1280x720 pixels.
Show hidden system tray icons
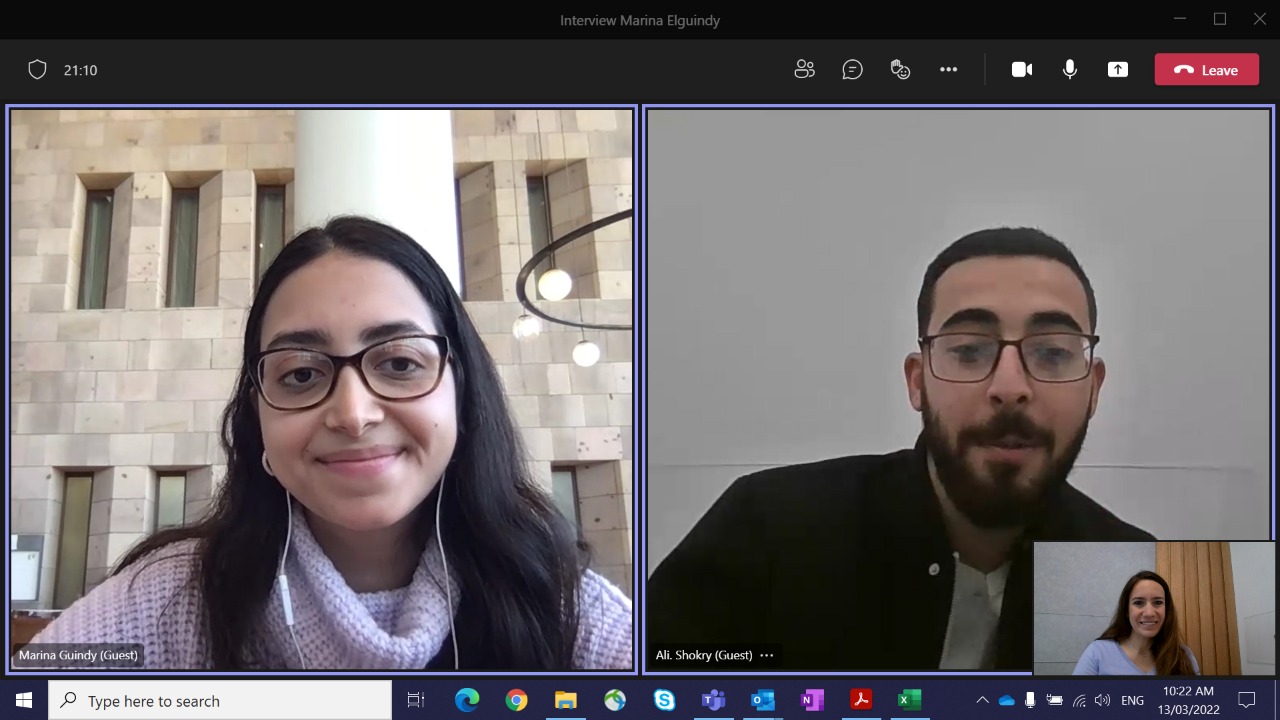(982, 700)
